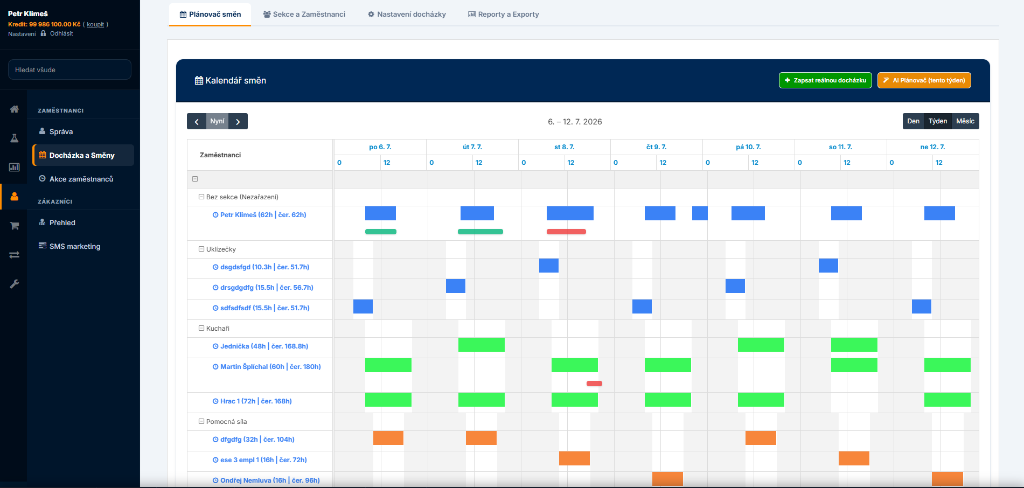This screenshot has width=1024, height=488.
Task: Open the bar chart icon in sidebar
Action: (x=14, y=167)
